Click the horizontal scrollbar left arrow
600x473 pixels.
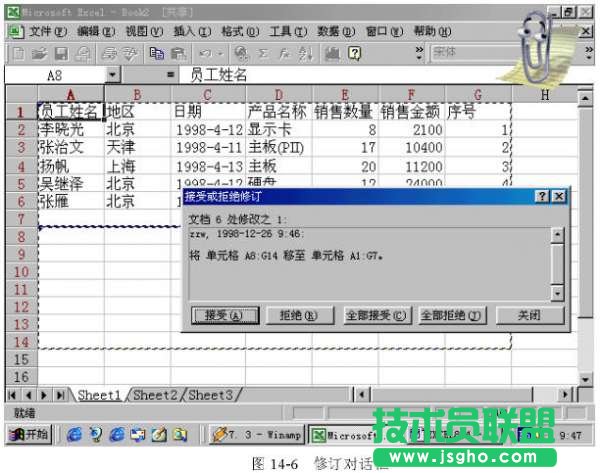click(x=362, y=394)
